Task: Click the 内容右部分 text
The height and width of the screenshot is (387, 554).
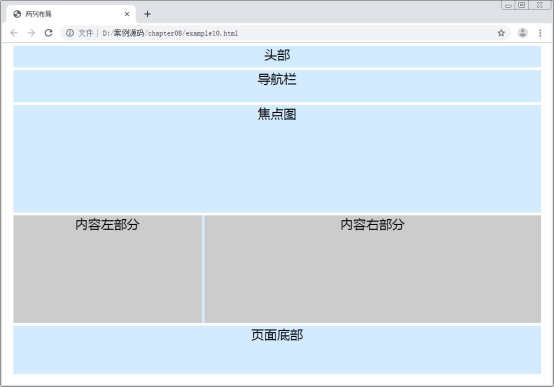Action: (372, 224)
